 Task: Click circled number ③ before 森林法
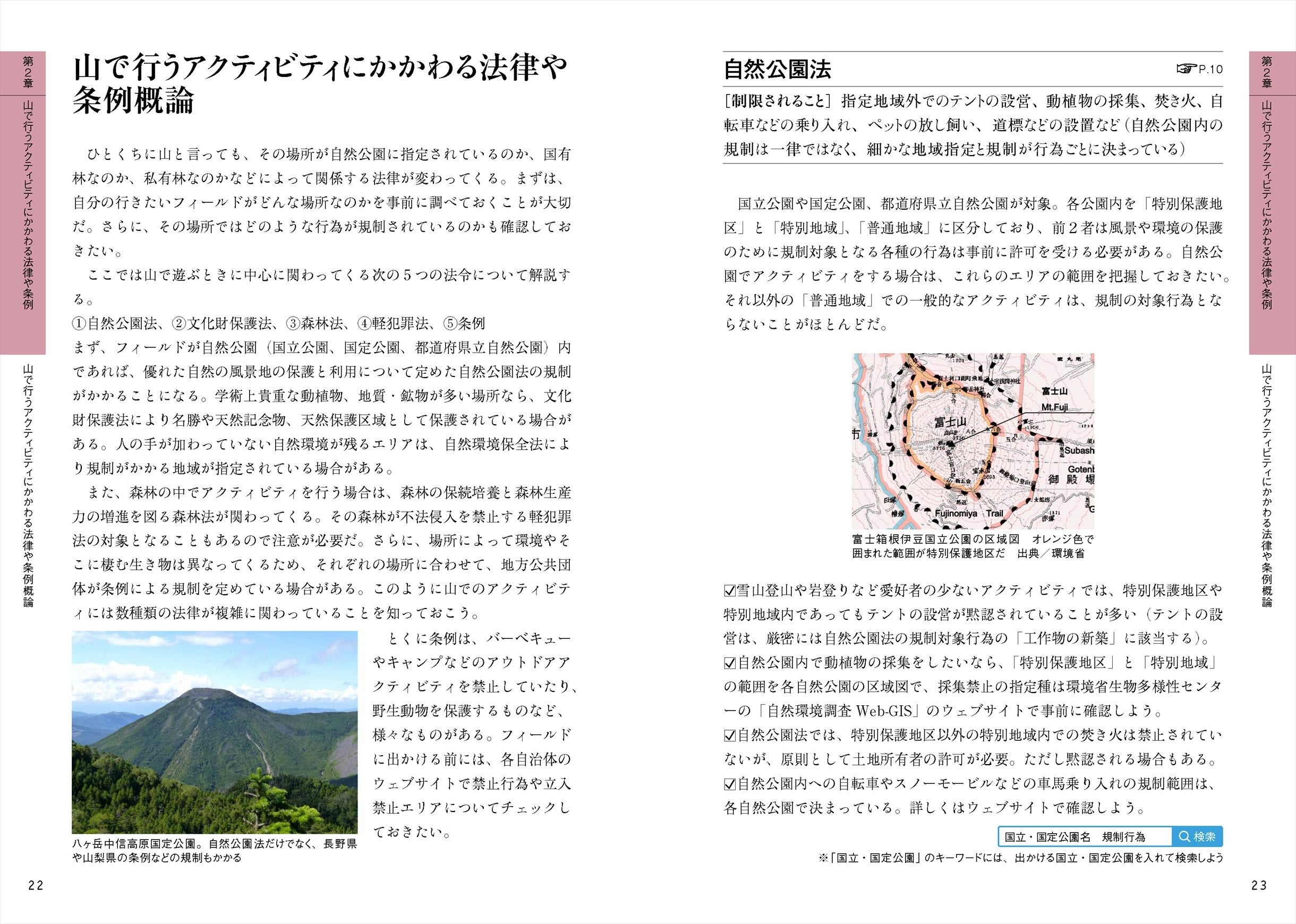[293, 324]
